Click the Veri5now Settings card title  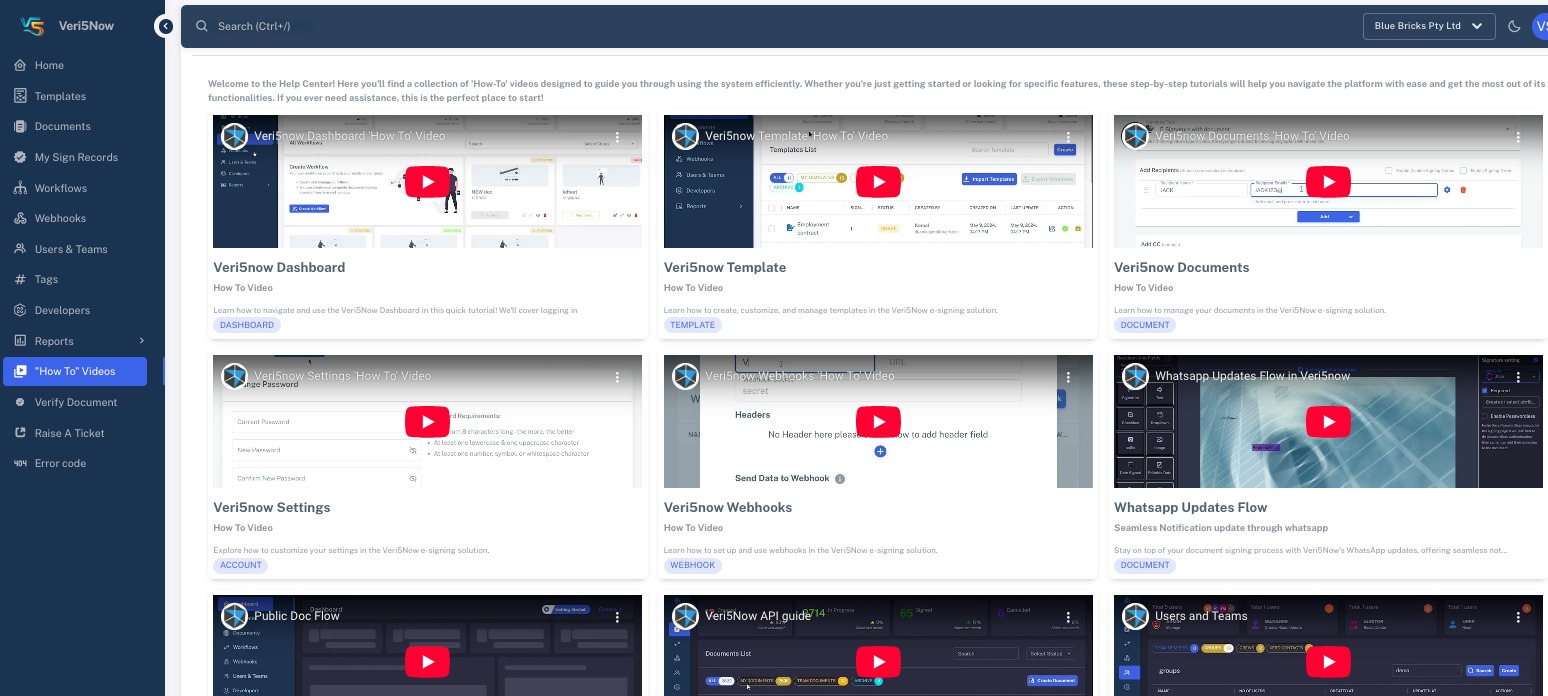(x=272, y=507)
